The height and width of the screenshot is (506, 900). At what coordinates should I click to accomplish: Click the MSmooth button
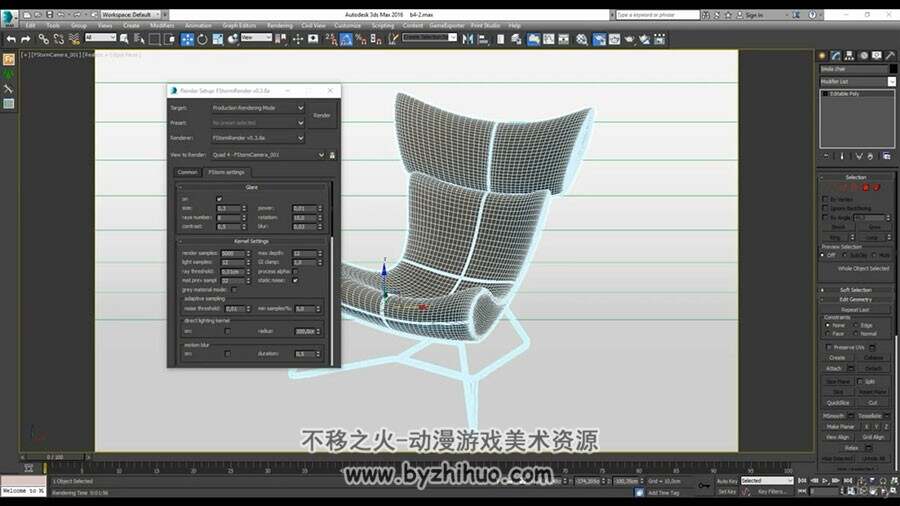point(833,416)
